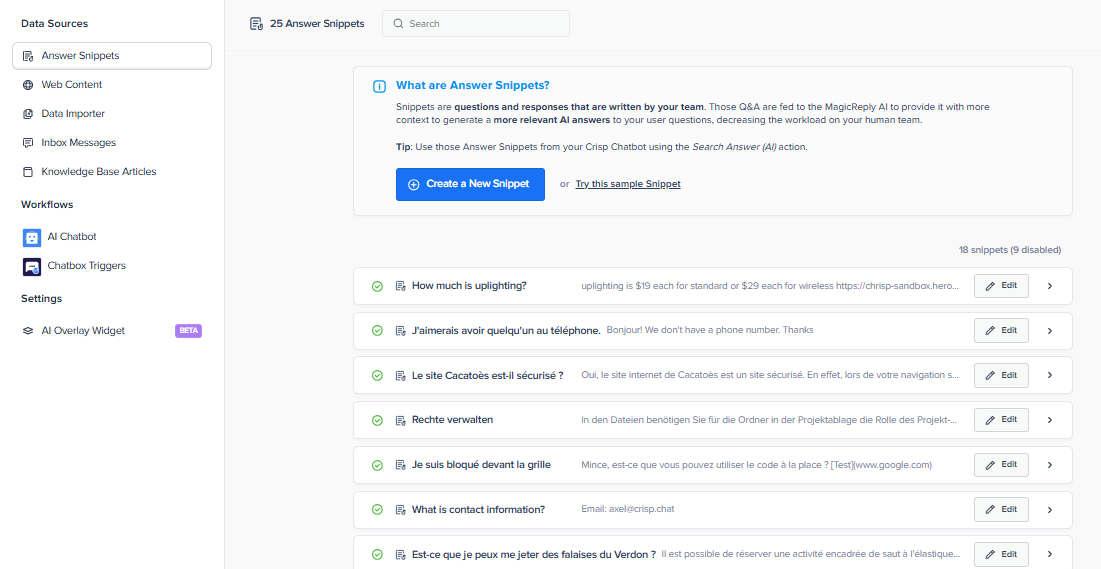Click the uplighting is $19 each answer text
This screenshot has height=569, width=1101.
coord(770,286)
